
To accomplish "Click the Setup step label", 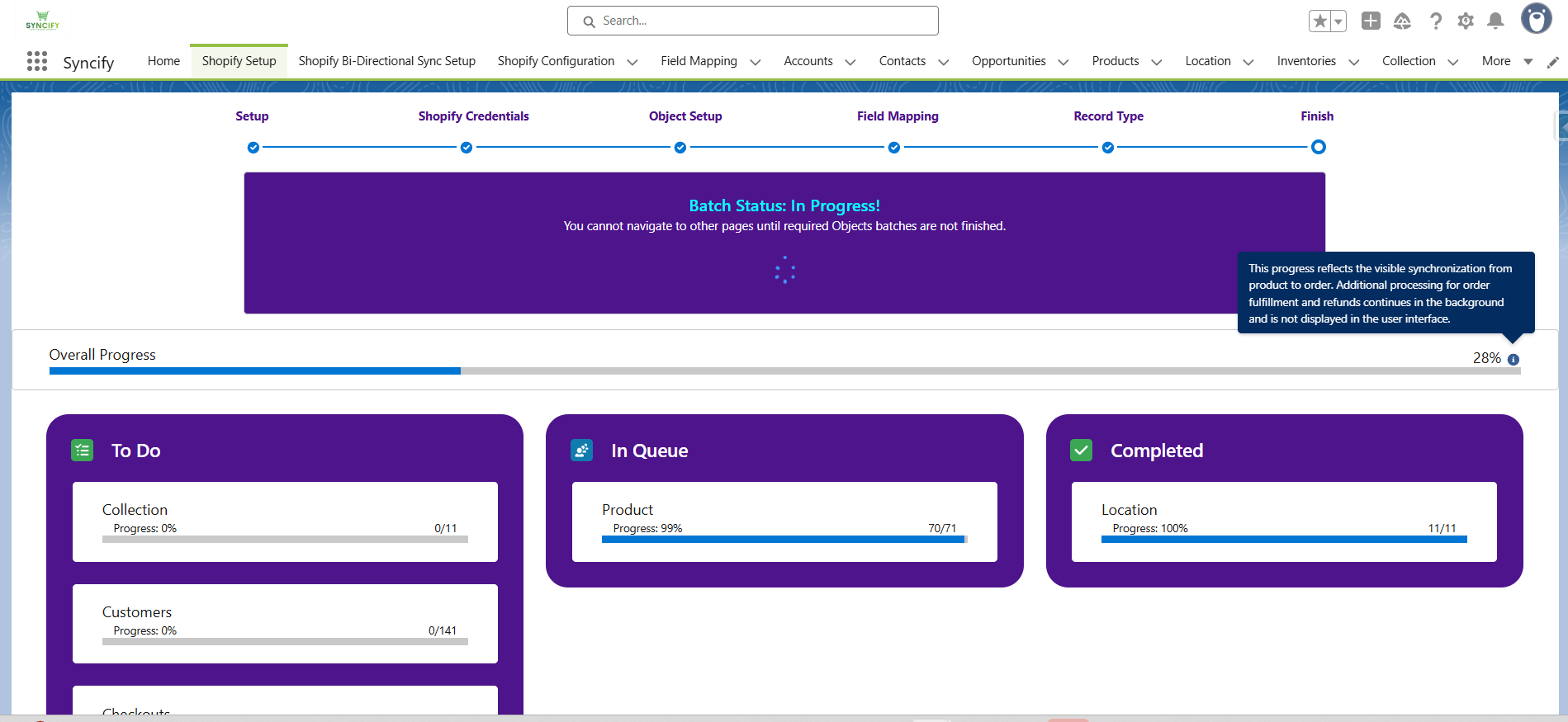I will pyautogui.click(x=252, y=116).
